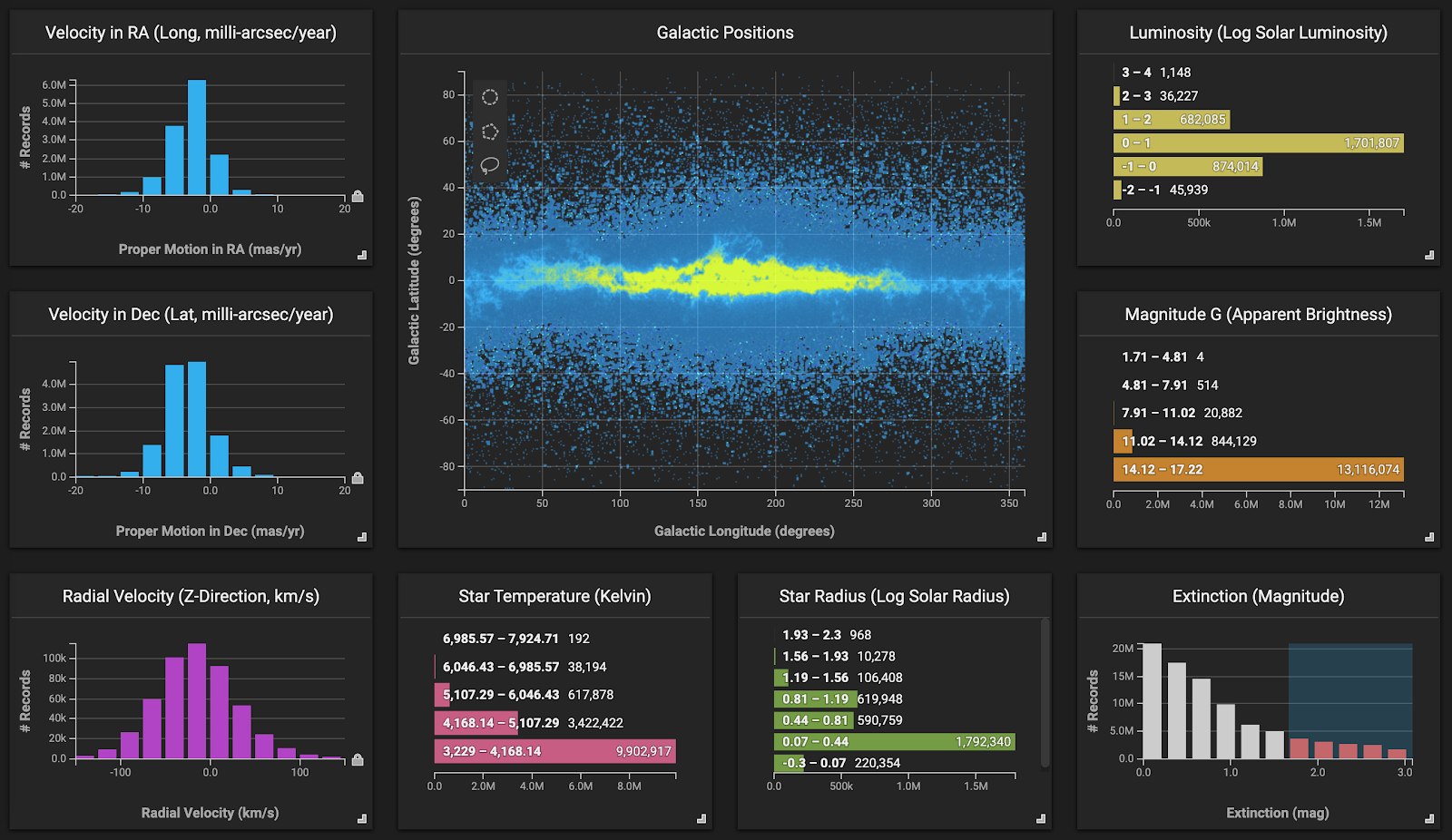This screenshot has height=840, width=1452.
Task: Click the Proper Motion in Dec (mas/yr) label
Action: point(210,531)
